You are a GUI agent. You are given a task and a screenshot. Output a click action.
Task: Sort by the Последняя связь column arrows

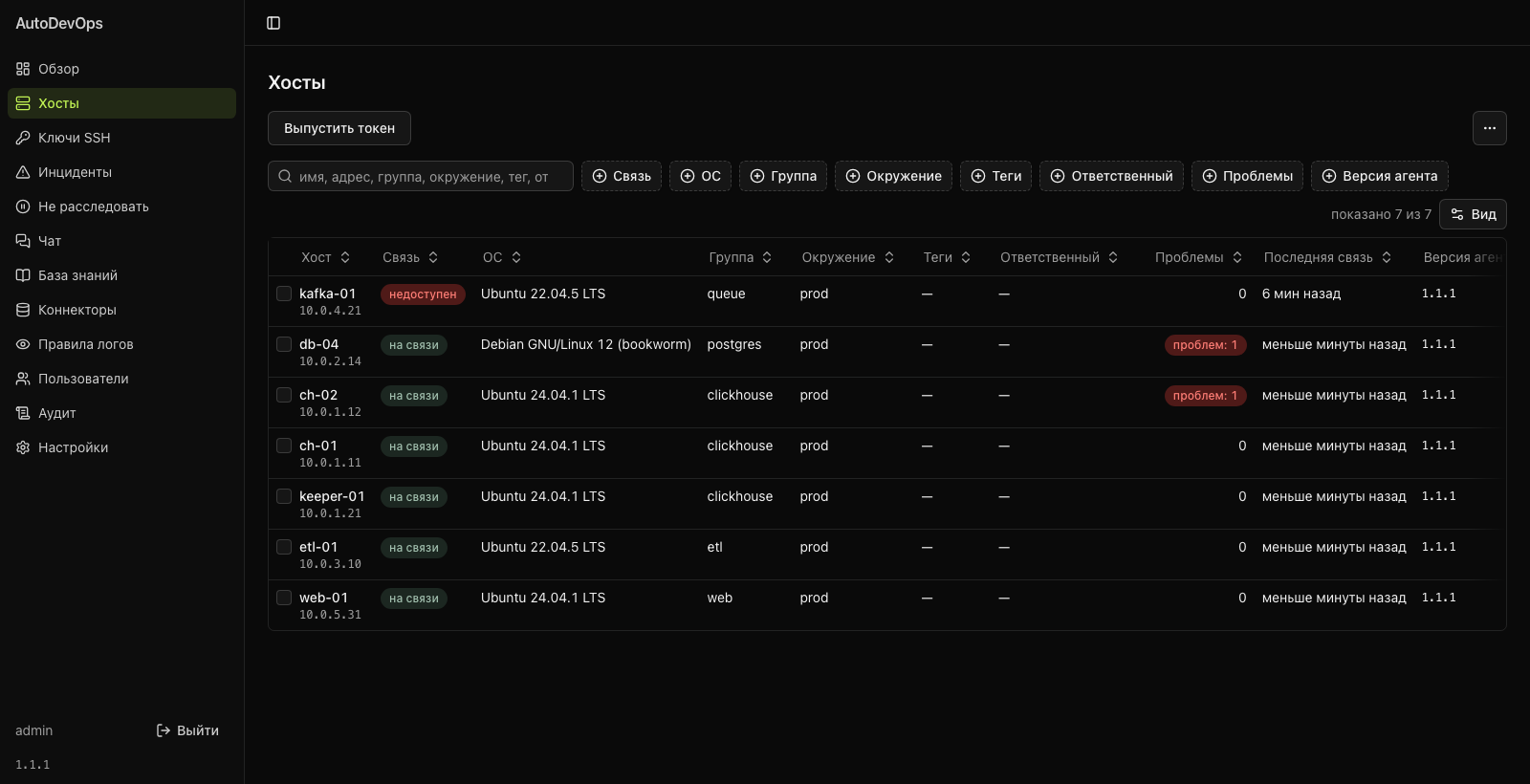pyautogui.click(x=1387, y=257)
